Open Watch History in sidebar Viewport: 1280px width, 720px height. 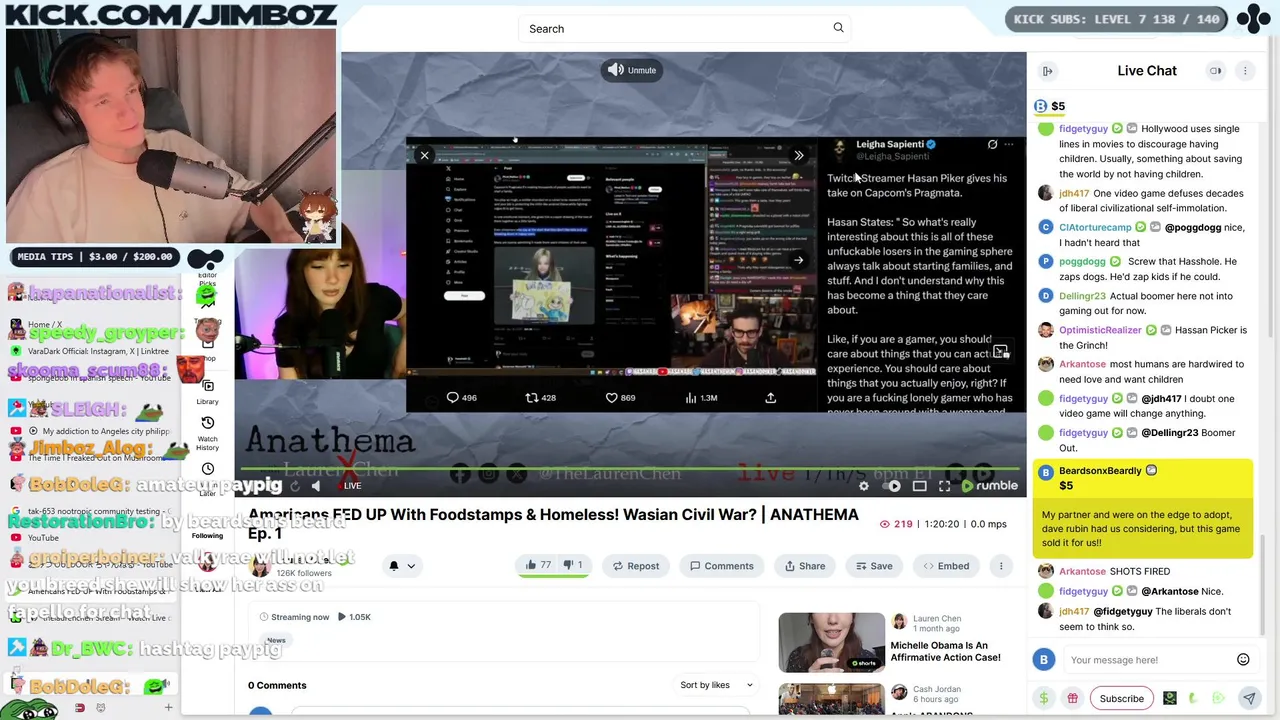tap(207, 432)
